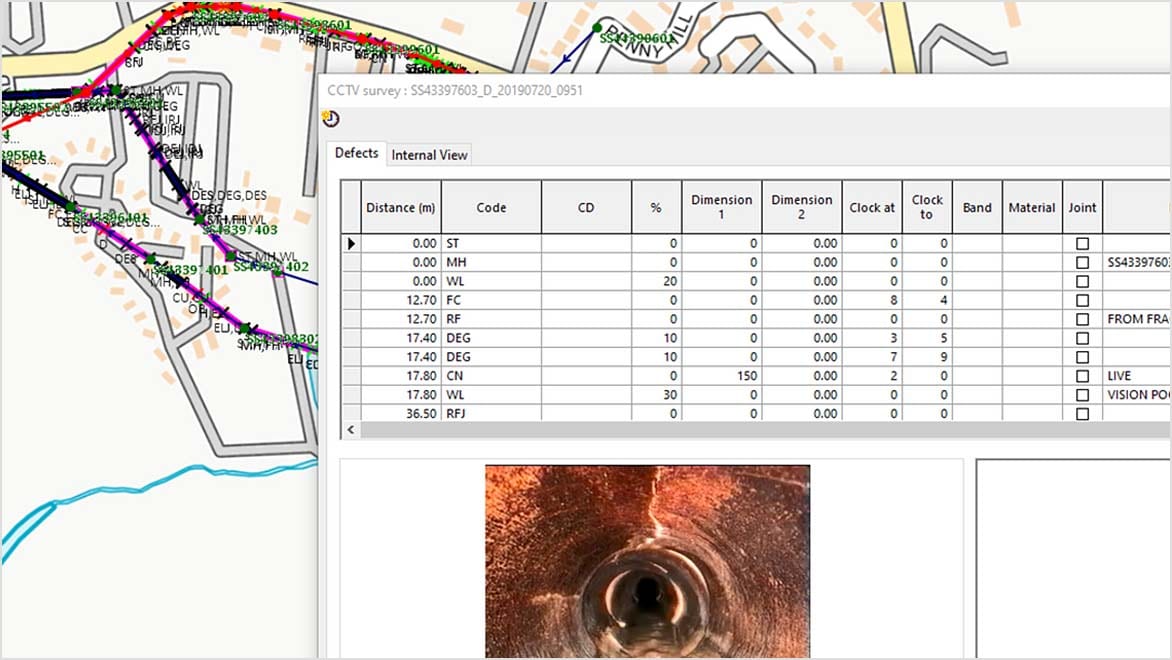
Task: Click the survey refresh clock icon
Action: [330, 118]
